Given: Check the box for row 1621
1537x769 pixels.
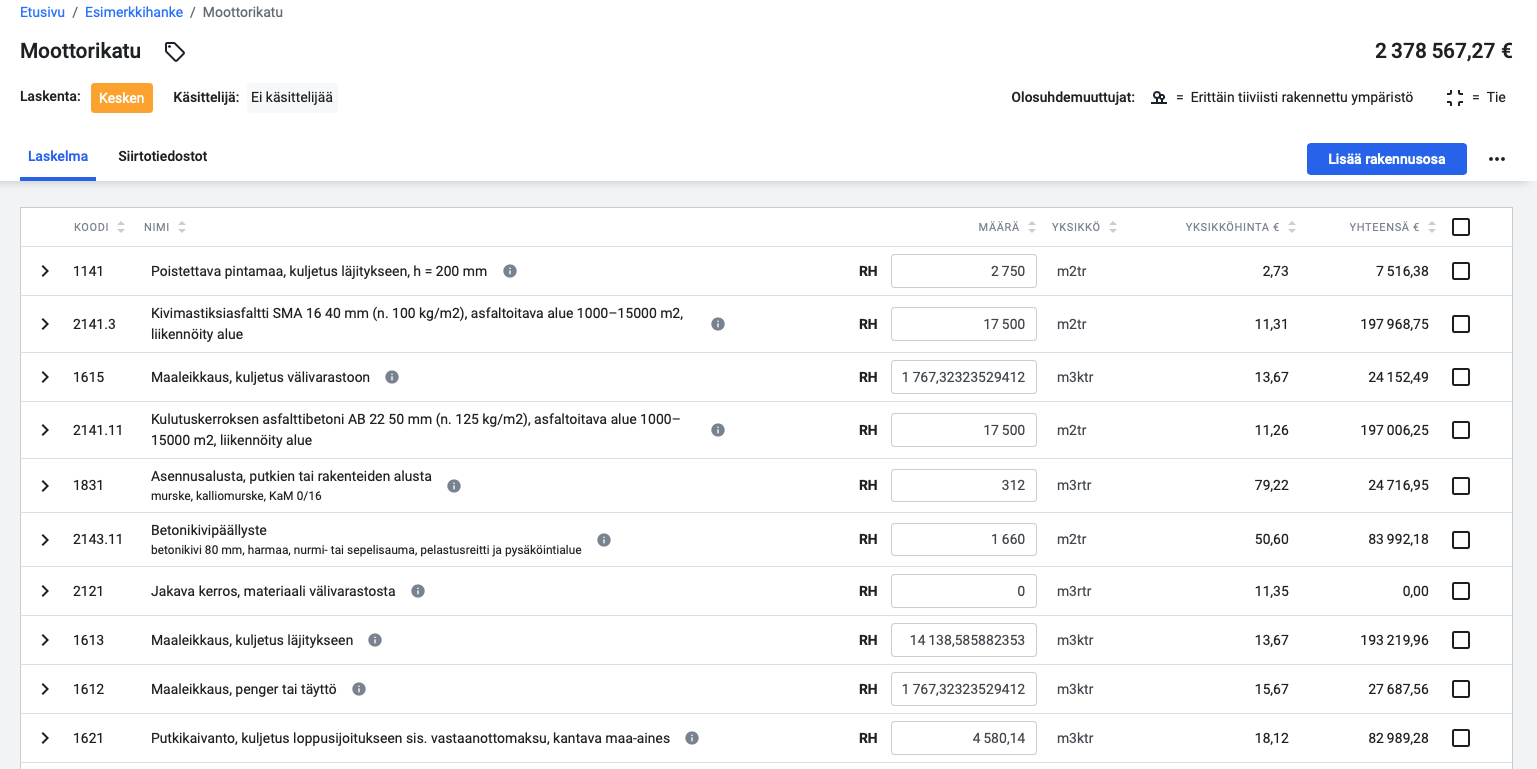Looking at the screenshot, I should click(x=1461, y=738).
